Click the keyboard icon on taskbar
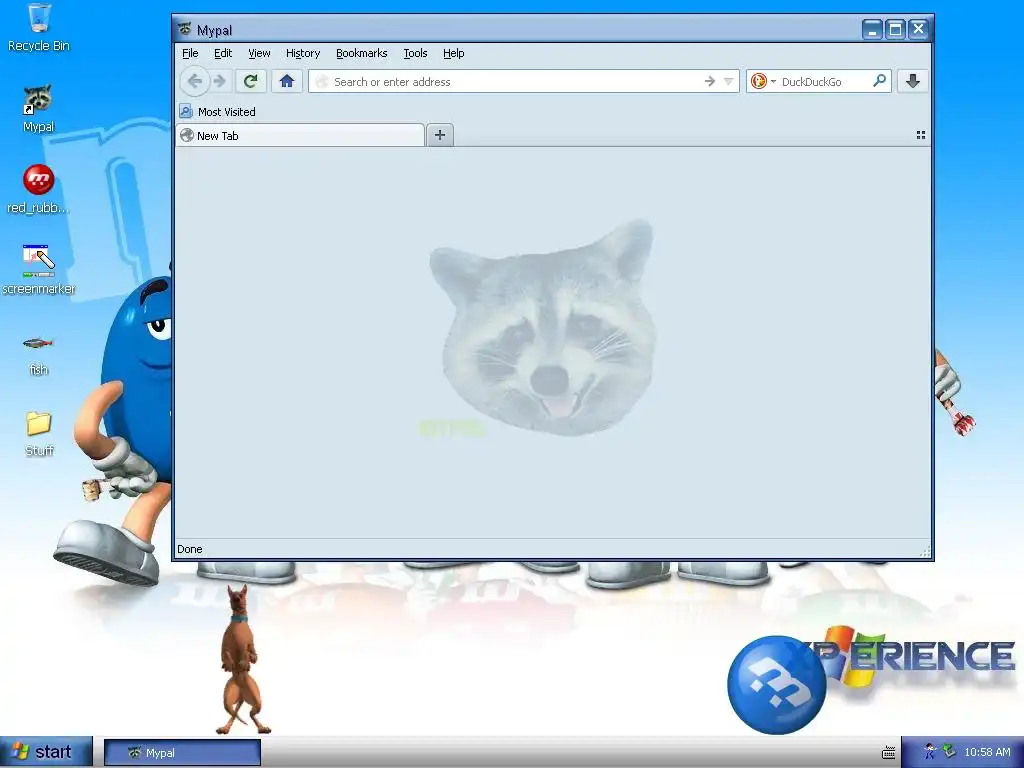 point(888,752)
